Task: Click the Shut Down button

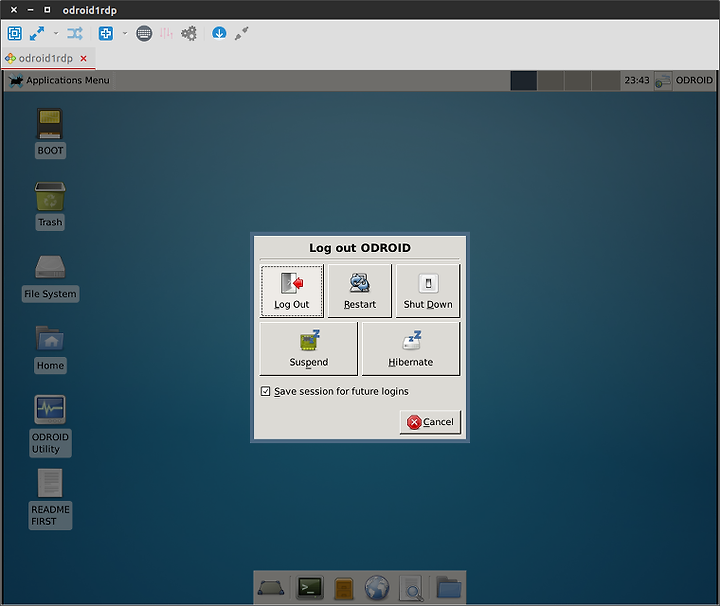Action: 428,291
